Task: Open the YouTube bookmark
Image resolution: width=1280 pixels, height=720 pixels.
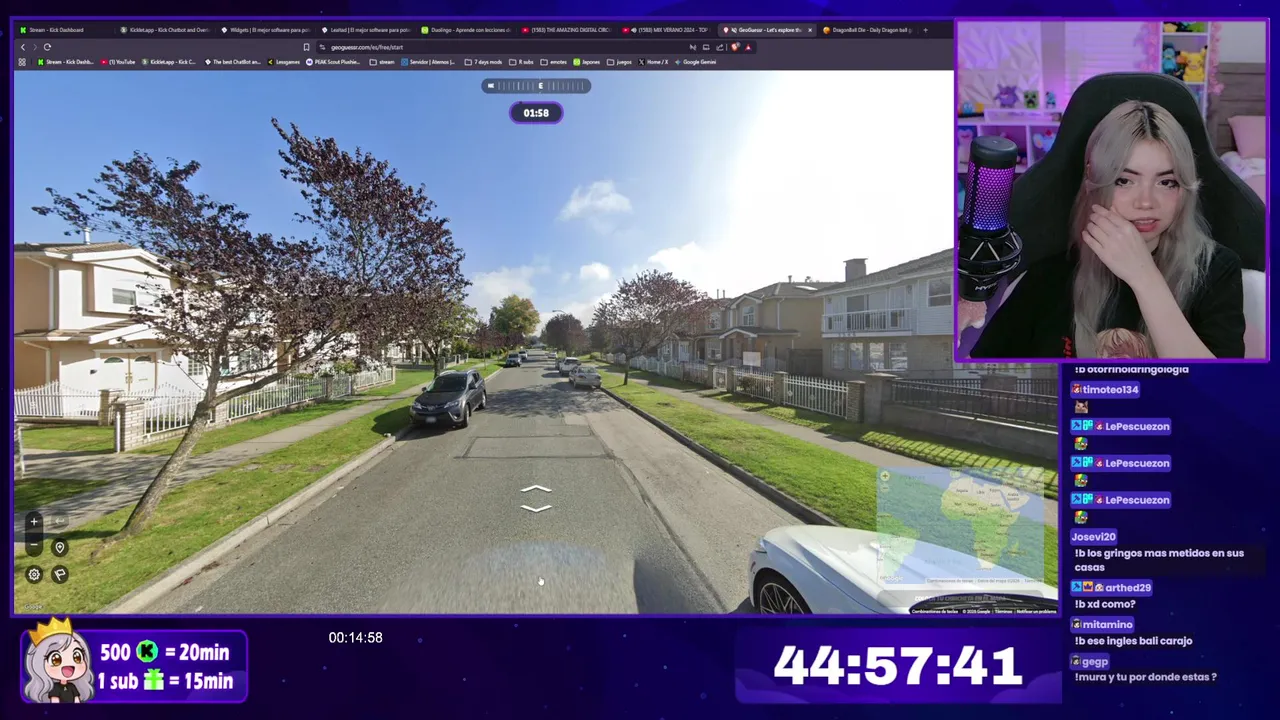Action: [118, 62]
